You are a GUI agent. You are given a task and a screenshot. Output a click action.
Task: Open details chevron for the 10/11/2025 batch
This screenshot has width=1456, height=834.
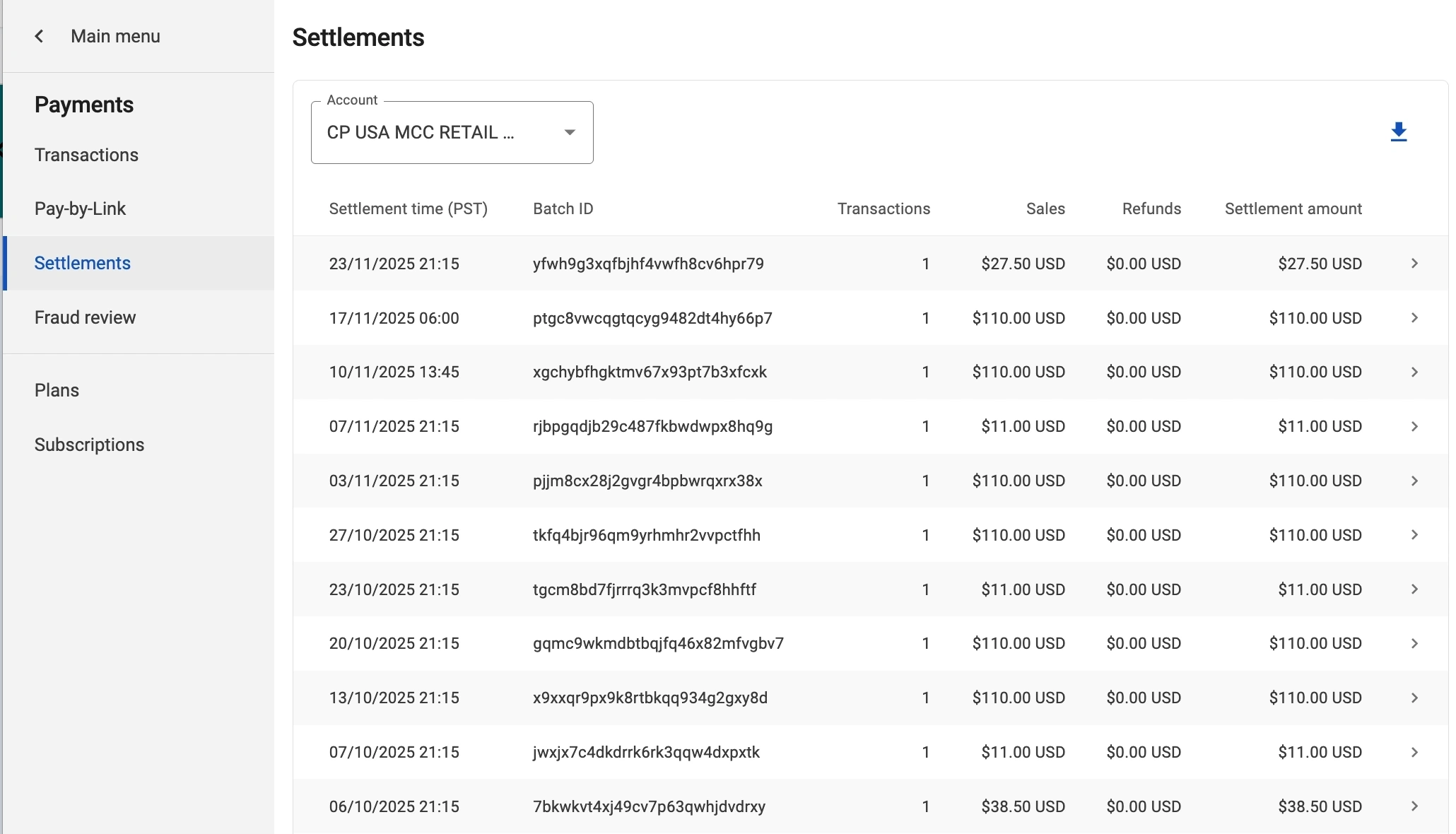1414,372
